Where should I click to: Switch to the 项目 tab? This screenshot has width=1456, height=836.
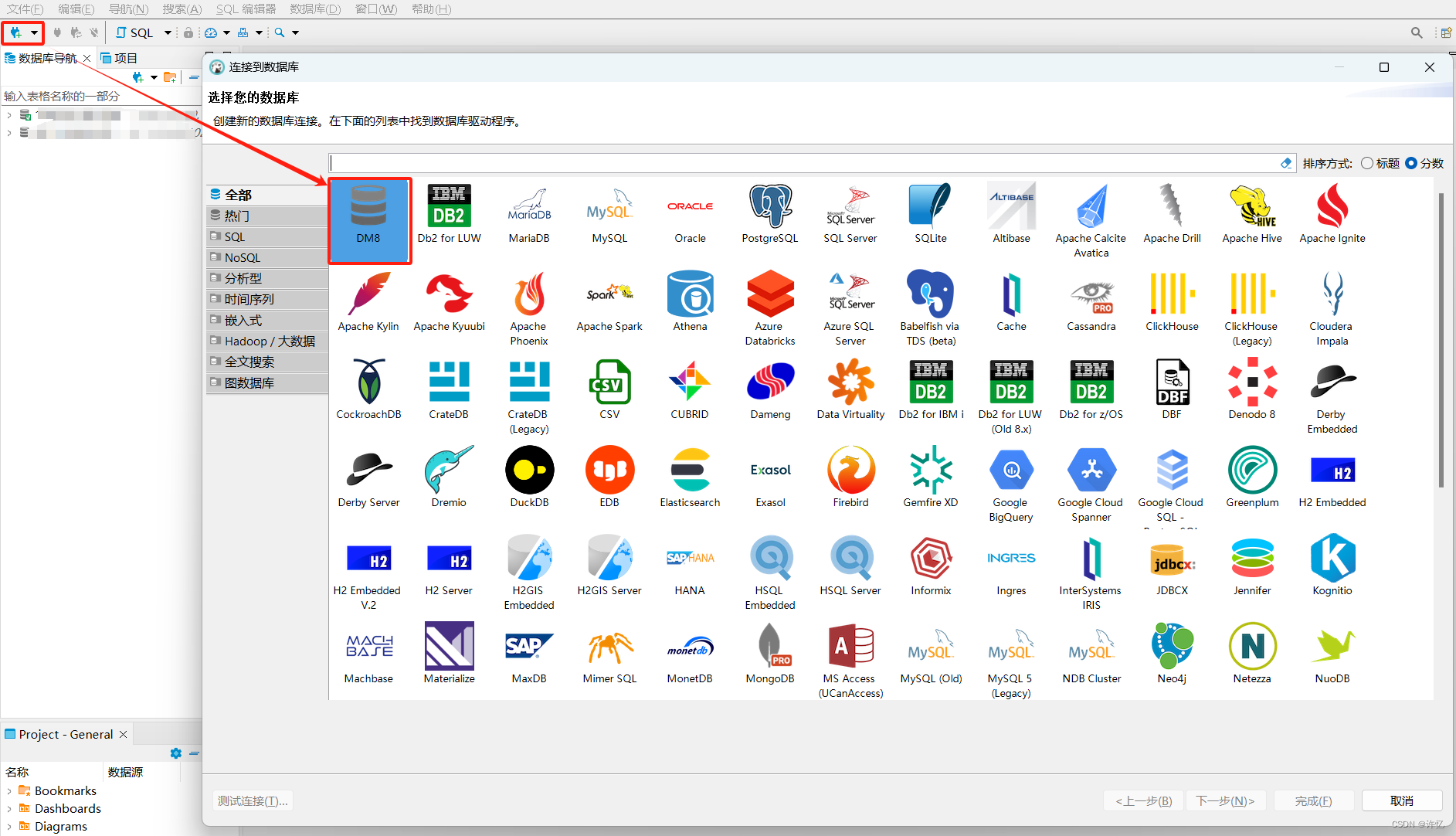(119, 58)
